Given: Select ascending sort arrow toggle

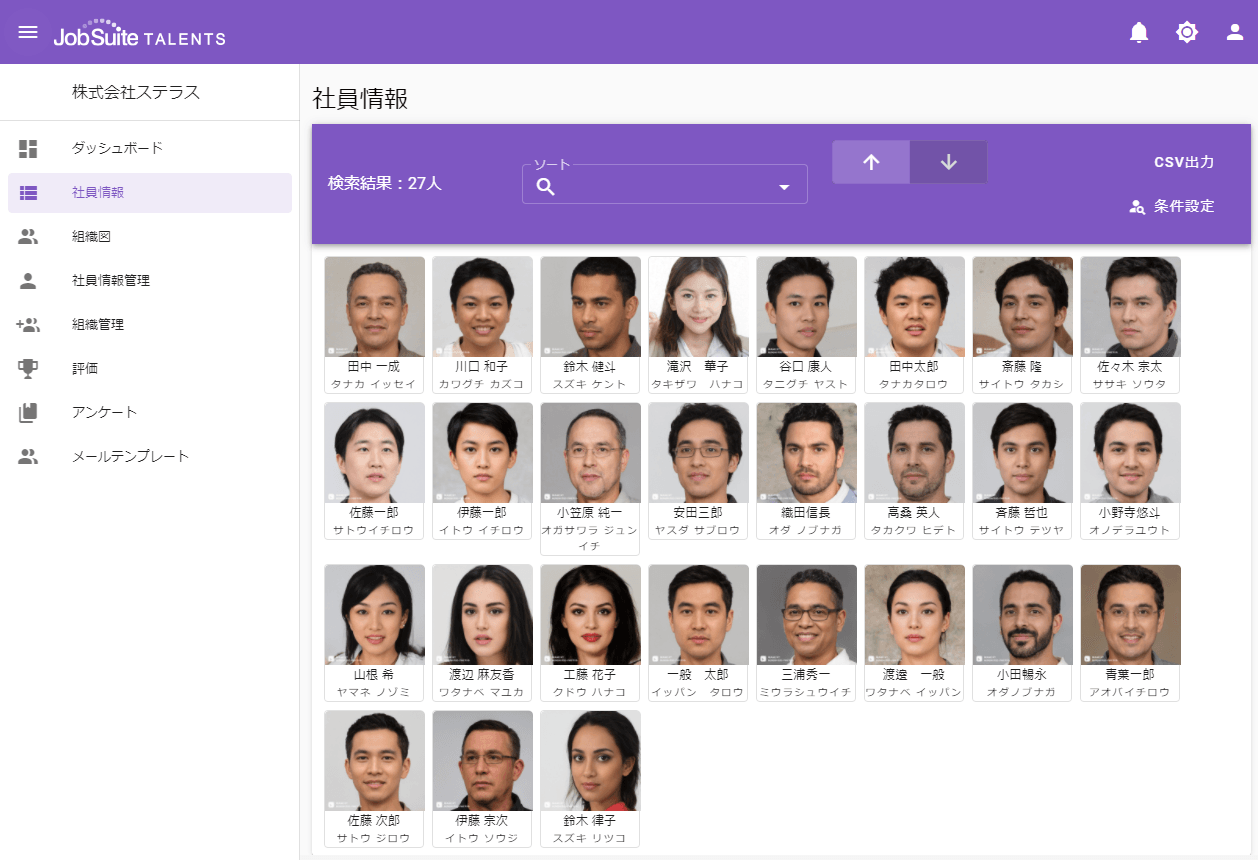Looking at the screenshot, I should click(870, 162).
